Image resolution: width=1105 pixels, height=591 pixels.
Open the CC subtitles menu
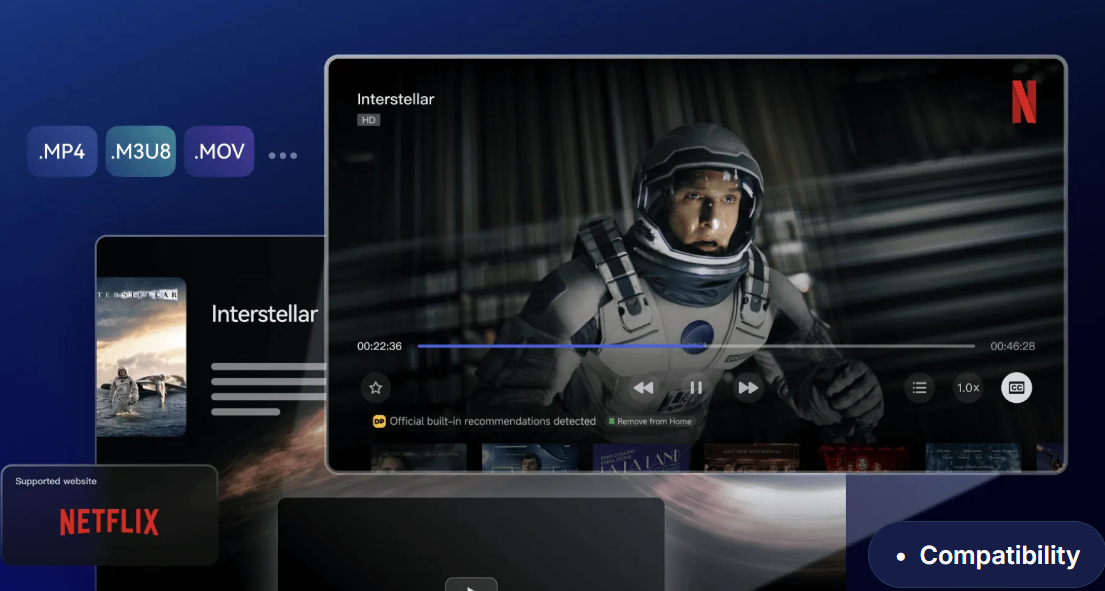click(x=1016, y=387)
